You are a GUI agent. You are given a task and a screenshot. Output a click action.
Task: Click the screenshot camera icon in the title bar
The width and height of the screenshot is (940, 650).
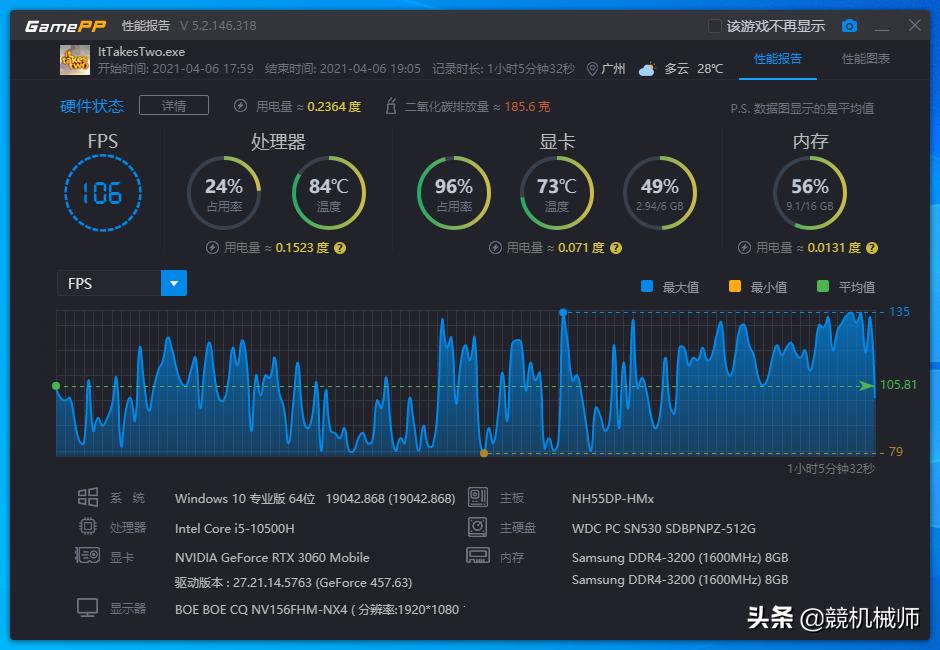[850, 26]
